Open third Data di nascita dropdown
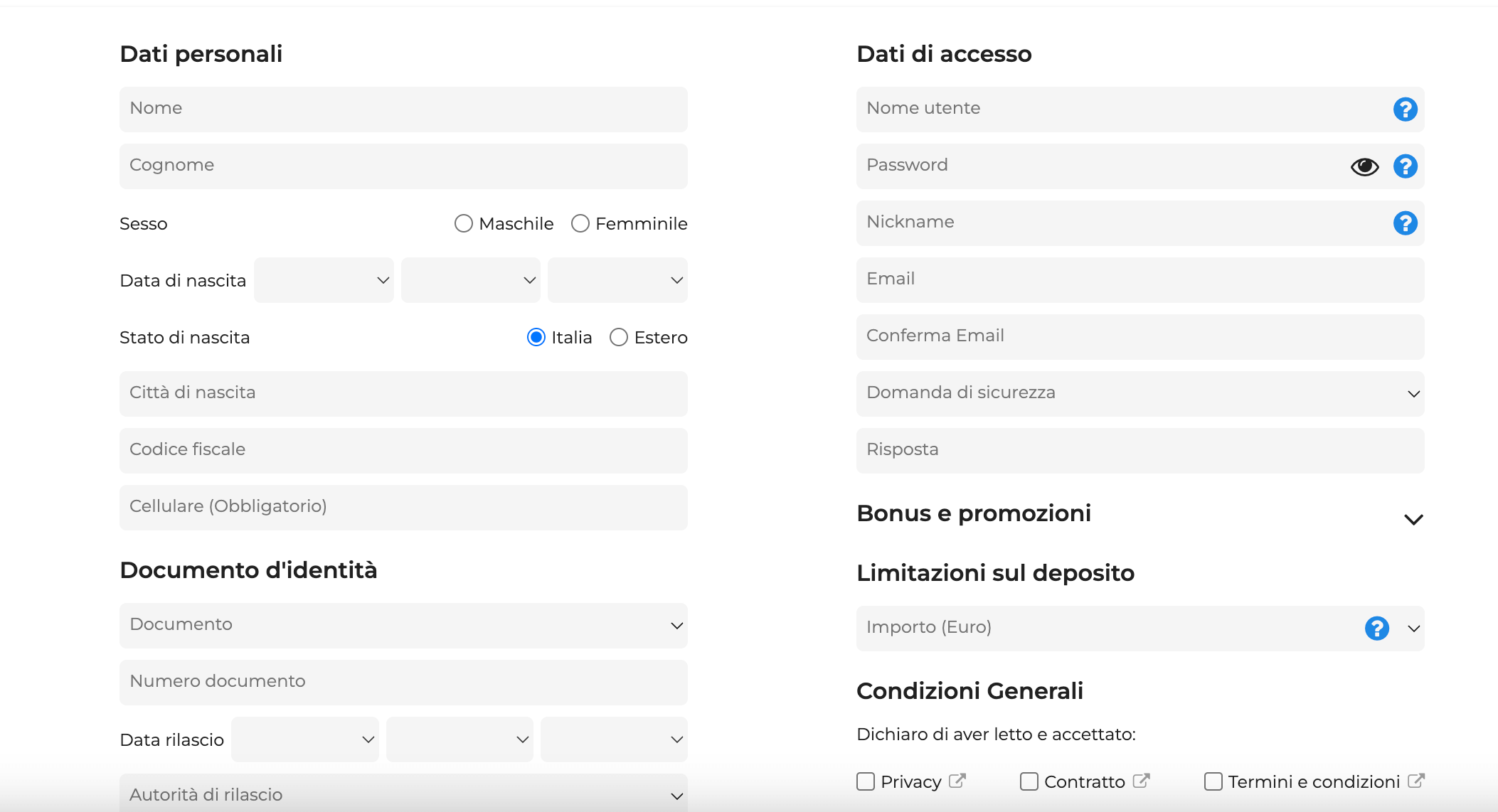The height and width of the screenshot is (812, 1498). [617, 280]
